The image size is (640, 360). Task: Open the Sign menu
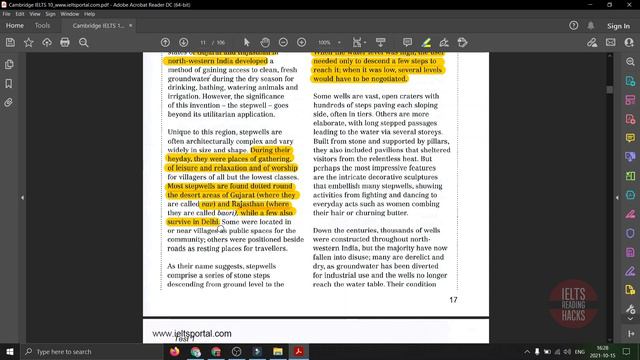(50, 14)
